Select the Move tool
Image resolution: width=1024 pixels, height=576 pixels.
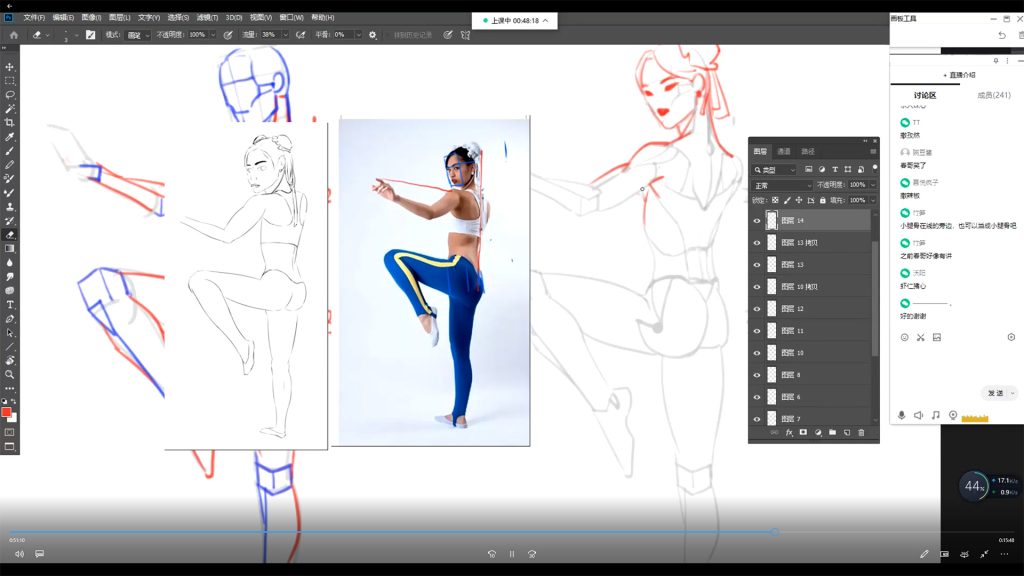tap(10, 67)
